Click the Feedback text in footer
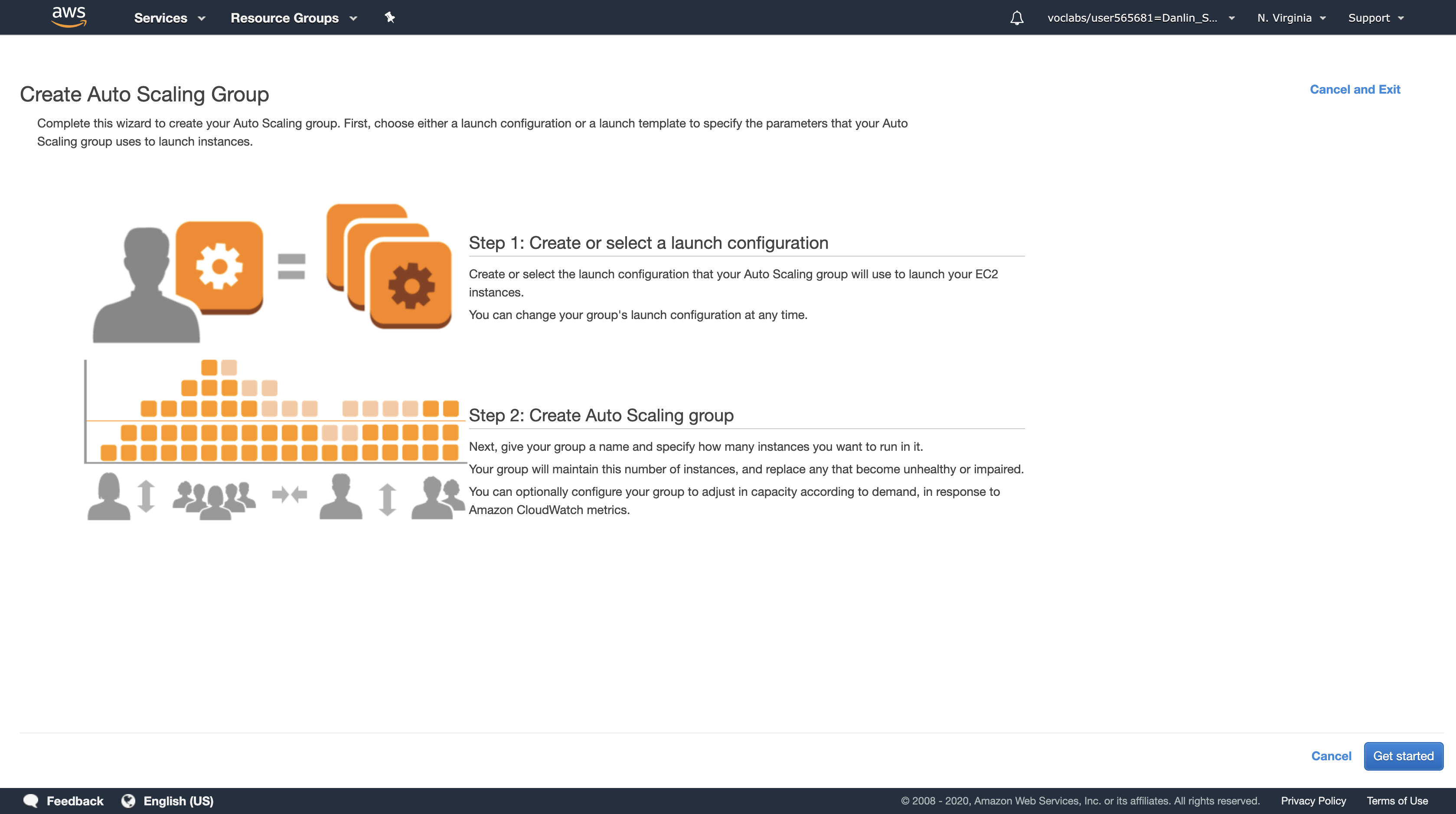Image resolution: width=1456 pixels, height=814 pixels. coord(75,801)
